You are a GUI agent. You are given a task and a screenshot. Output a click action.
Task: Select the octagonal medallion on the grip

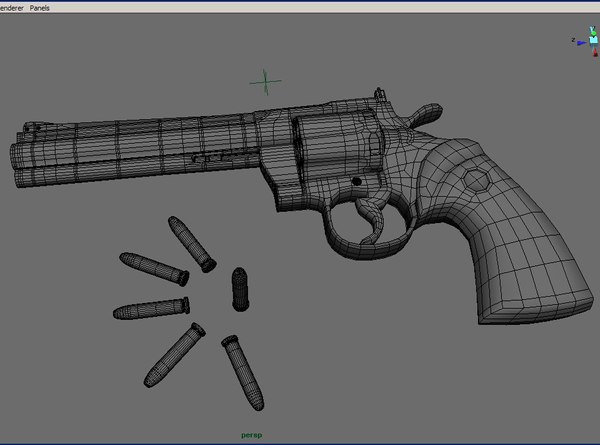click(476, 180)
